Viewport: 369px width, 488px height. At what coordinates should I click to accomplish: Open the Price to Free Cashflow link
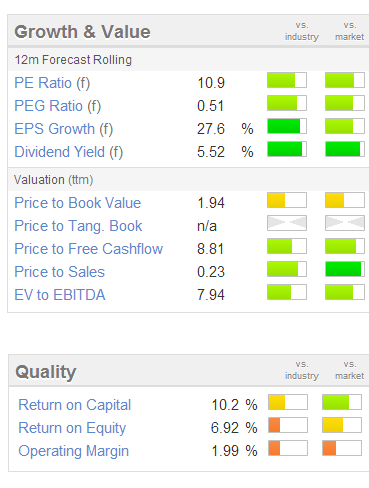(88, 249)
